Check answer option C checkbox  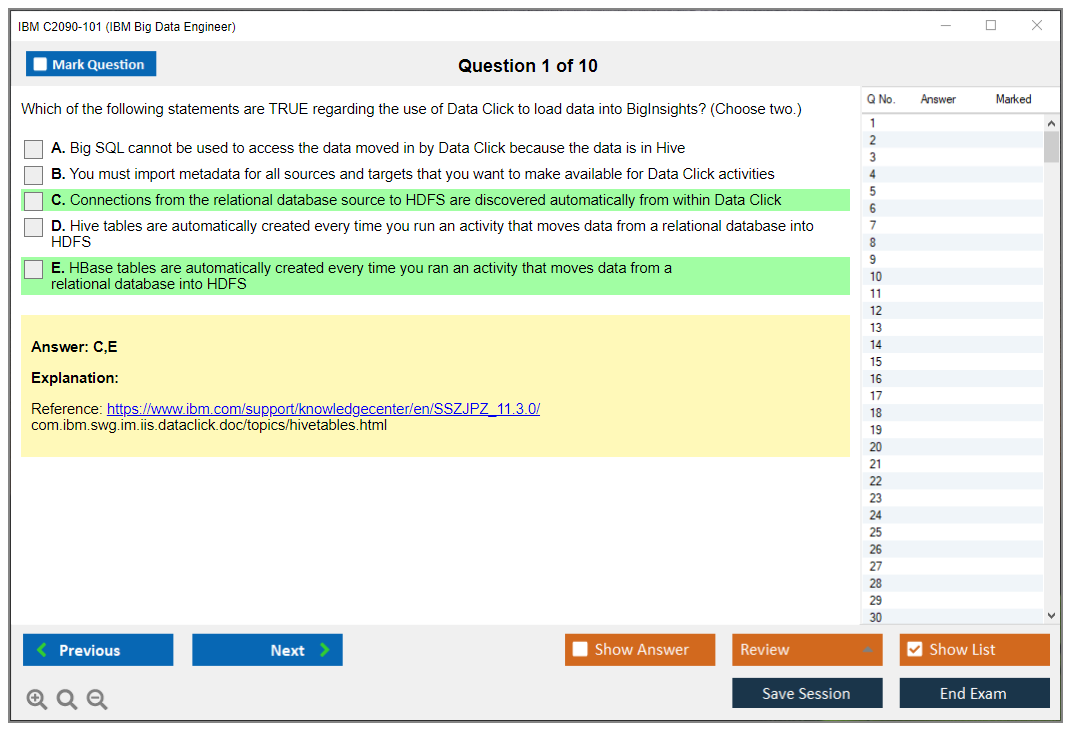34,201
